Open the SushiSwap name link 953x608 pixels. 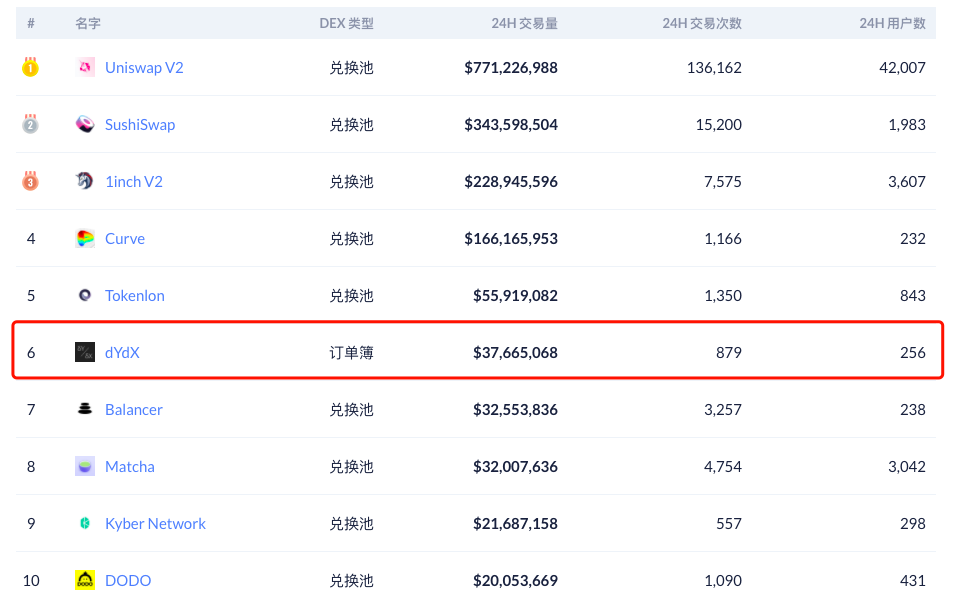(x=140, y=125)
